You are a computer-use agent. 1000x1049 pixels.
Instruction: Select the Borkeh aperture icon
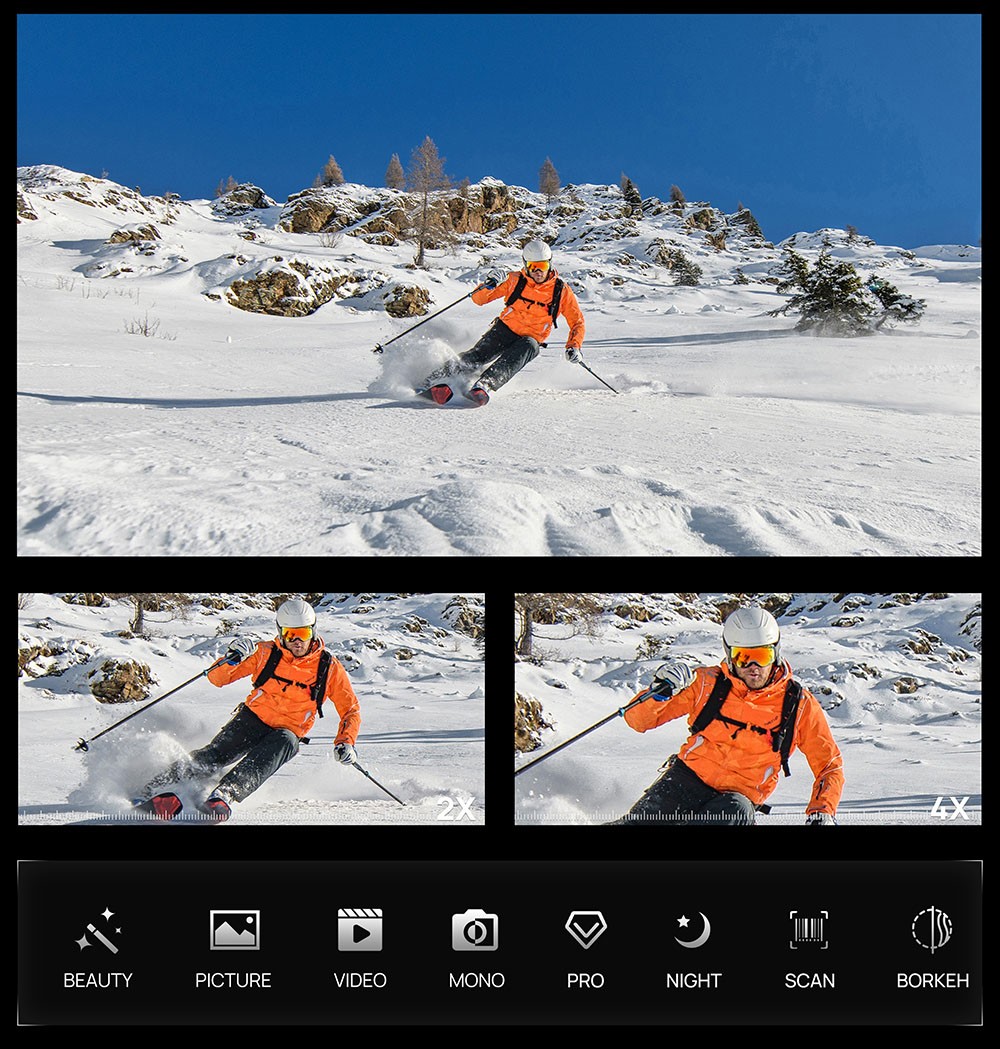[x=932, y=929]
